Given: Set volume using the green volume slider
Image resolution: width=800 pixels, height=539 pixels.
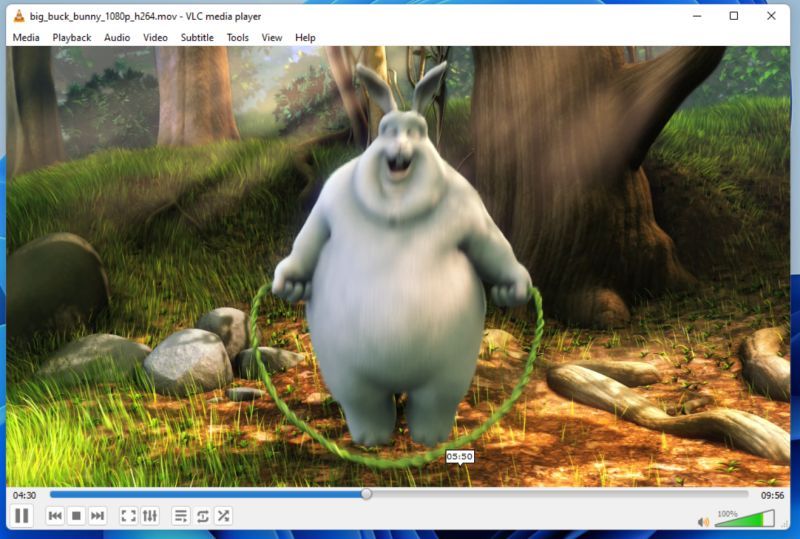Looking at the screenshot, I should click(744, 520).
